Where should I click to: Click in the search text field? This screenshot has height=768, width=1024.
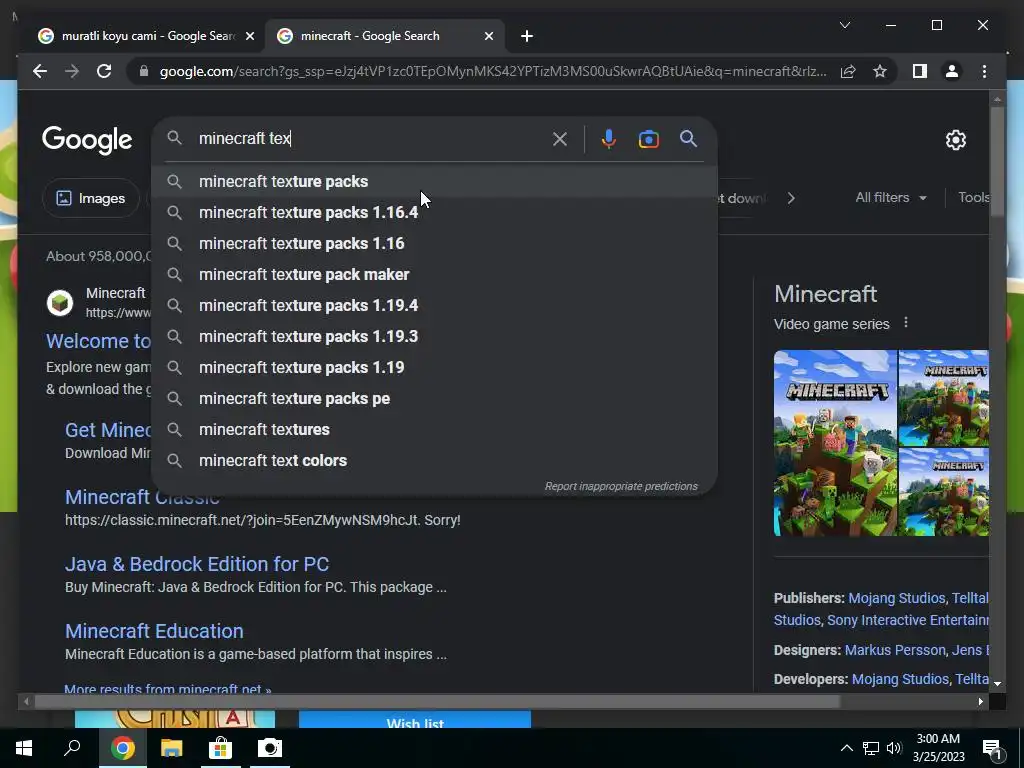[372, 138]
